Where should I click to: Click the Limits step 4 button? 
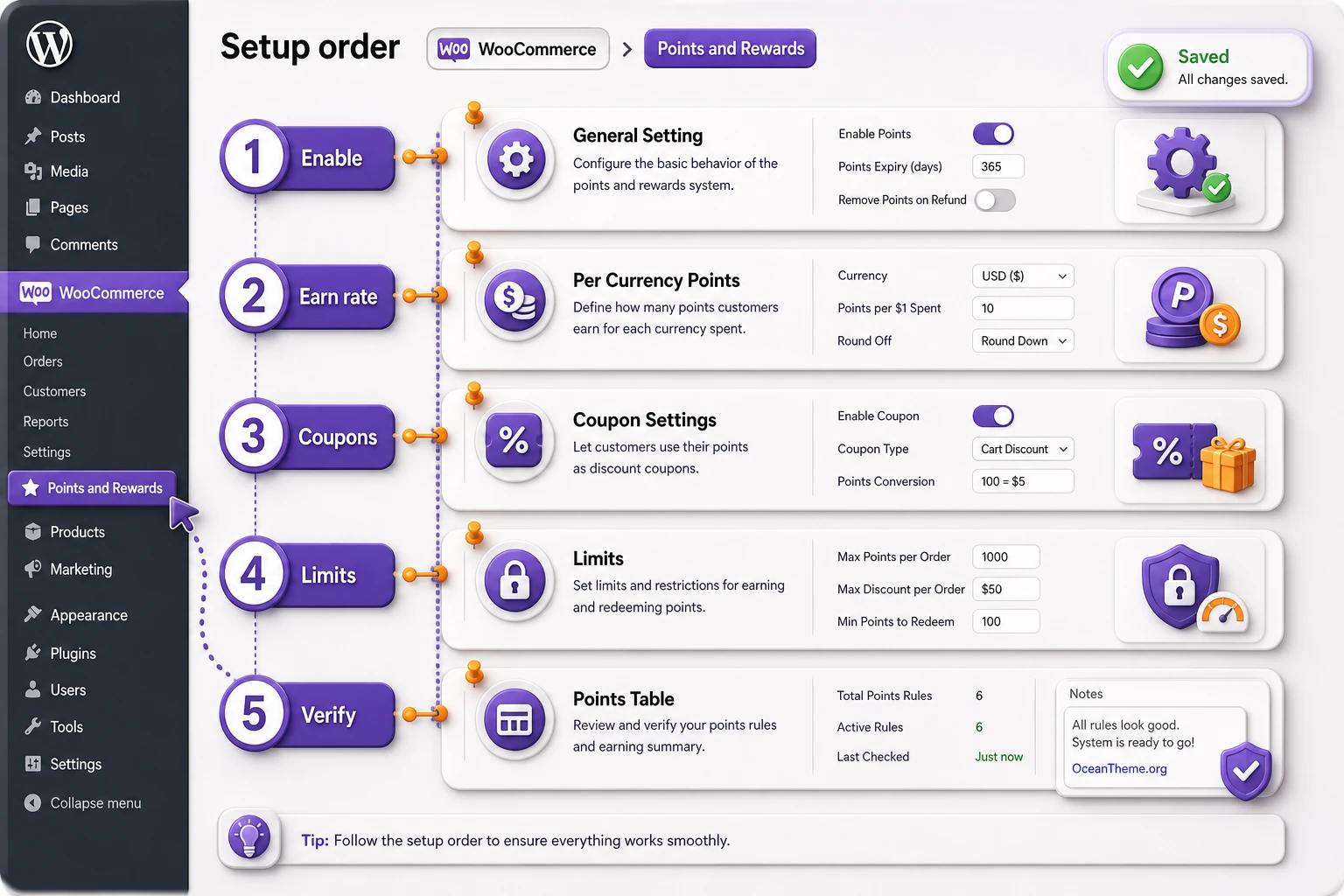[x=308, y=574]
